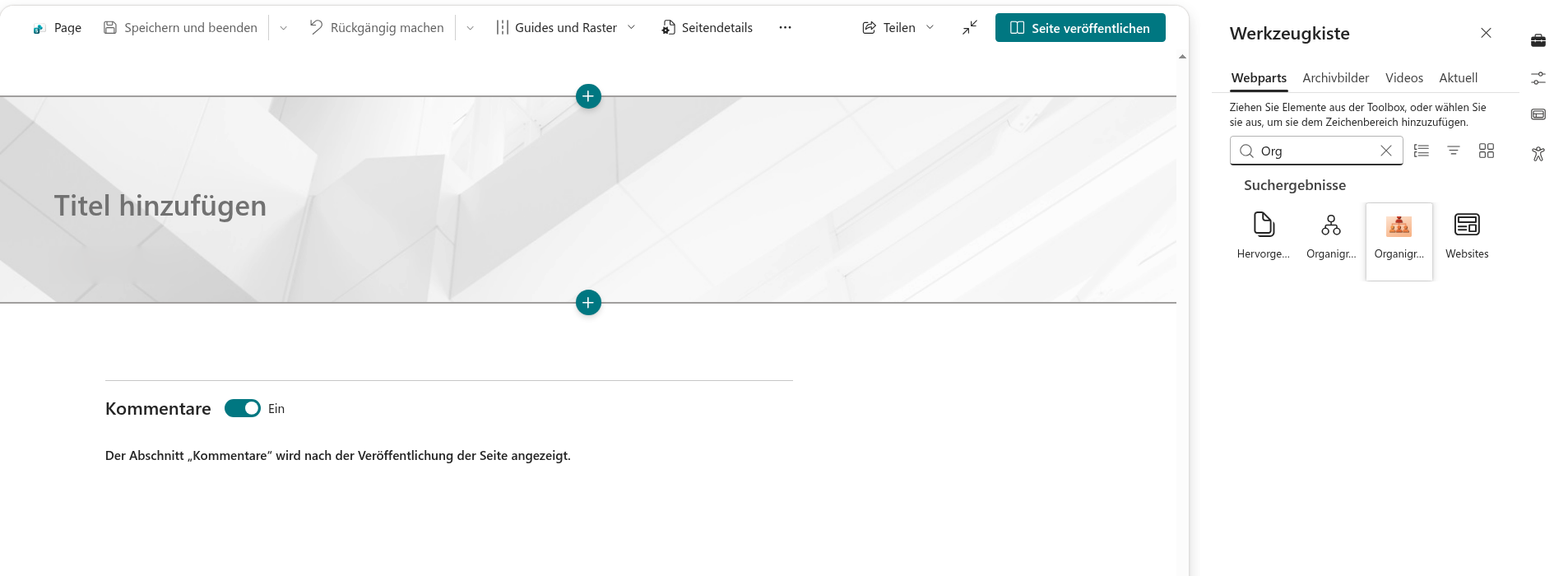Select the colored Organigramm webpart
The height and width of the screenshot is (576, 1568).
pyautogui.click(x=1399, y=242)
